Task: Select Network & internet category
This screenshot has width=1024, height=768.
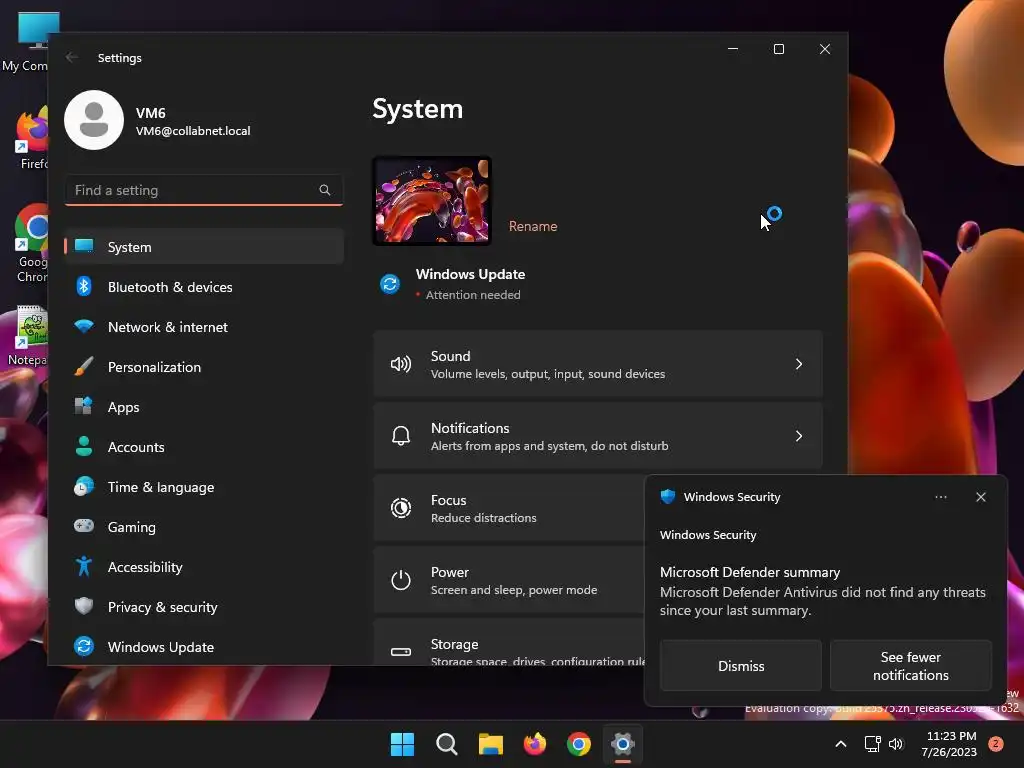Action: pos(204,327)
